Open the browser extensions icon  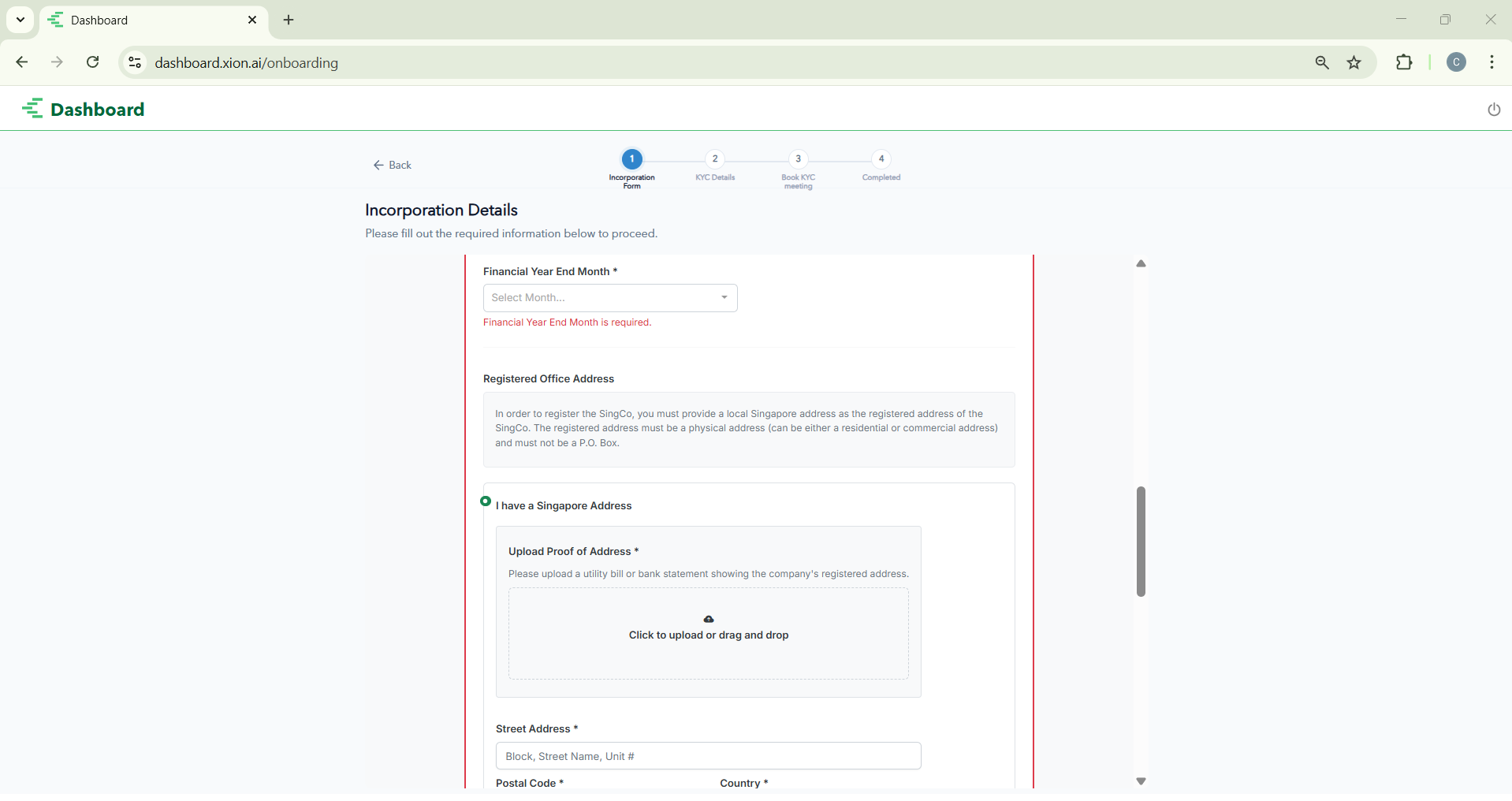[x=1404, y=62]
